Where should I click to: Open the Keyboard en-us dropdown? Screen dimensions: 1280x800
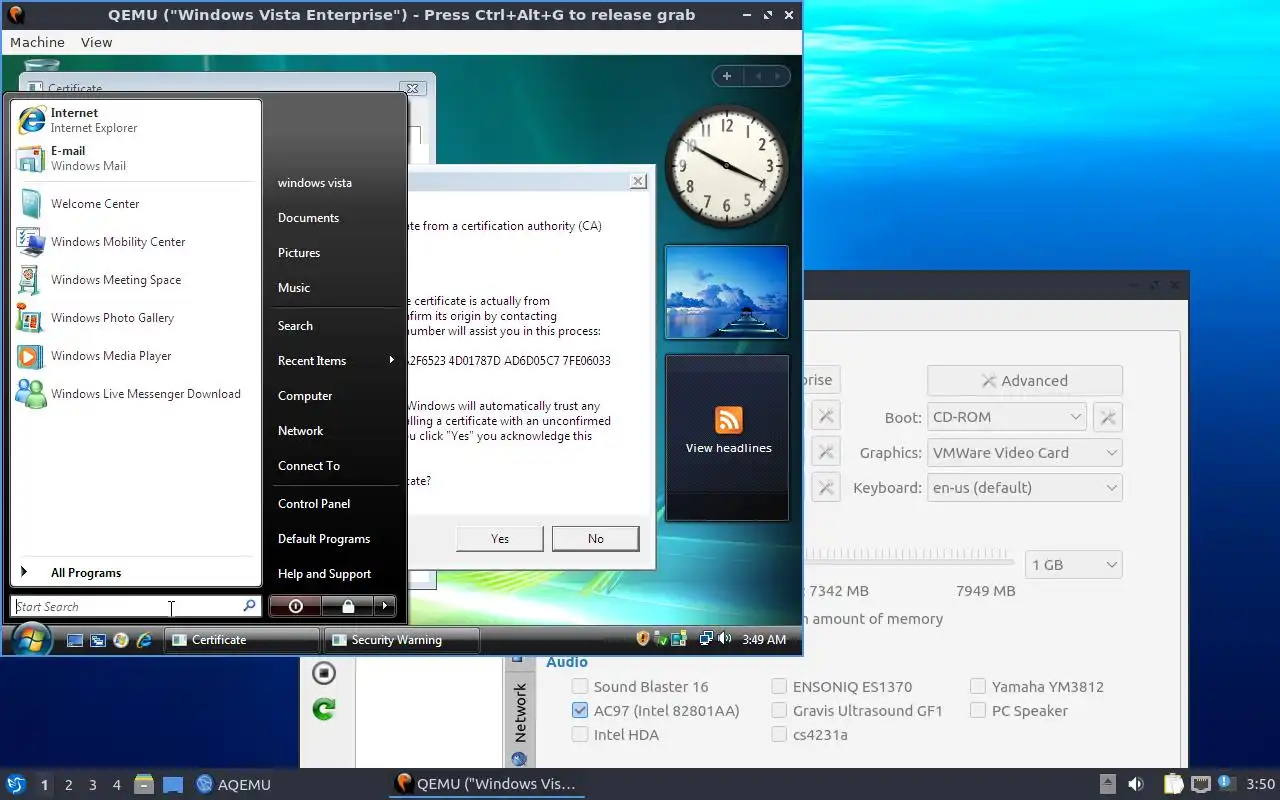(x=1025, y=488)
